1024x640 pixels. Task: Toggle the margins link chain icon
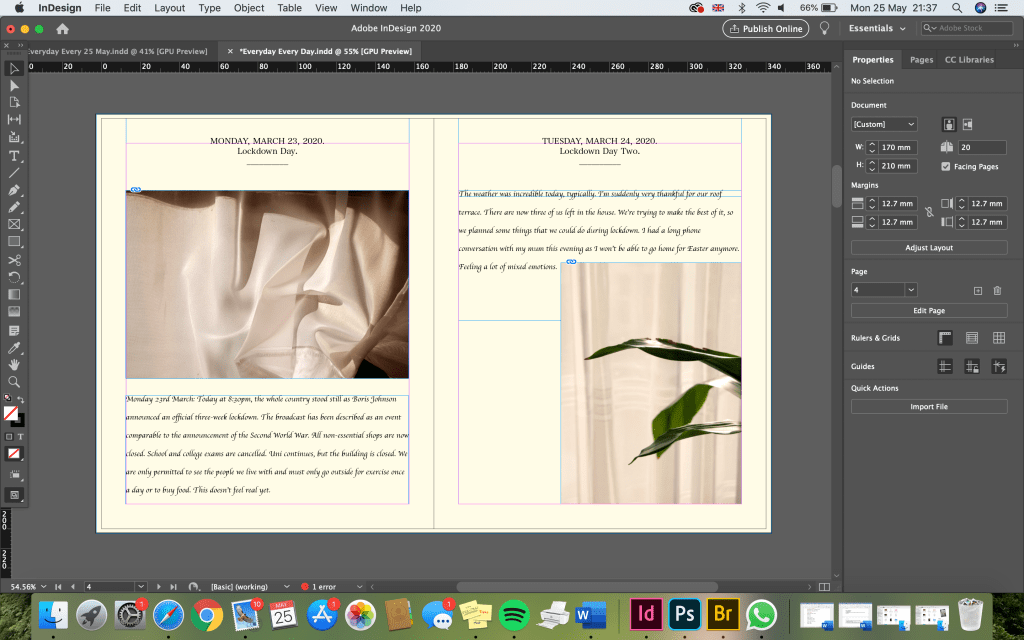pyautogui.click(x=929, y=212)
